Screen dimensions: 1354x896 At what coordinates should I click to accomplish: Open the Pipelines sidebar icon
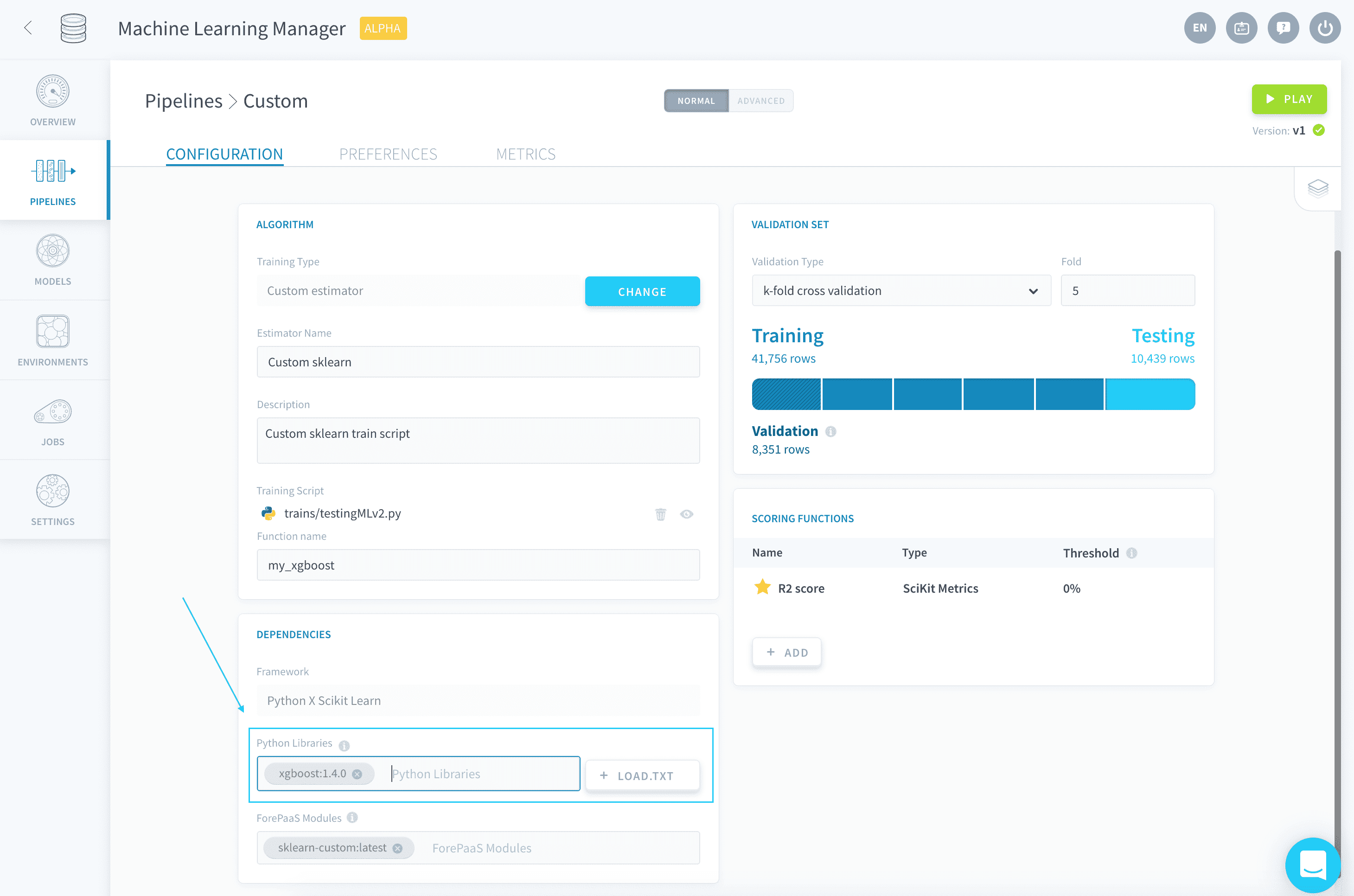tap(53, 171)
